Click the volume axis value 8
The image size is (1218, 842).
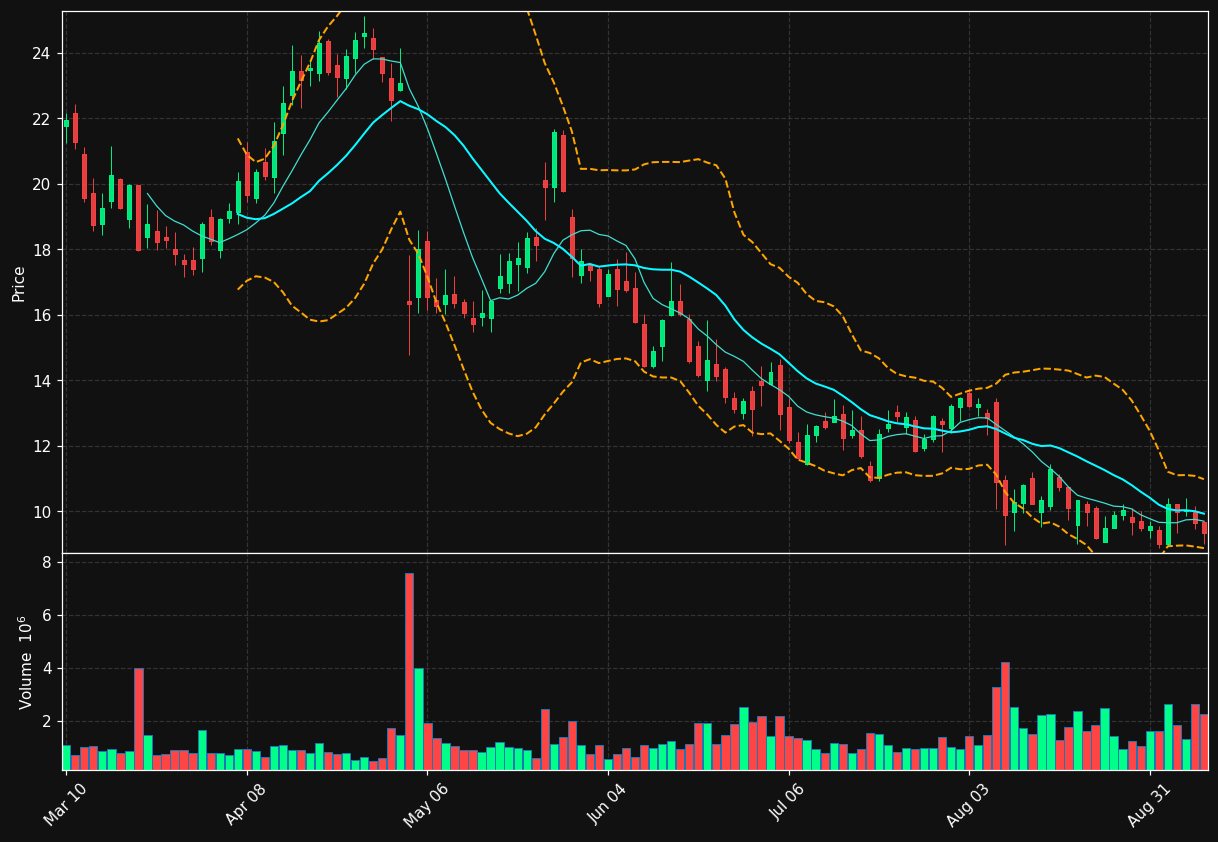[x=47, y=562]
